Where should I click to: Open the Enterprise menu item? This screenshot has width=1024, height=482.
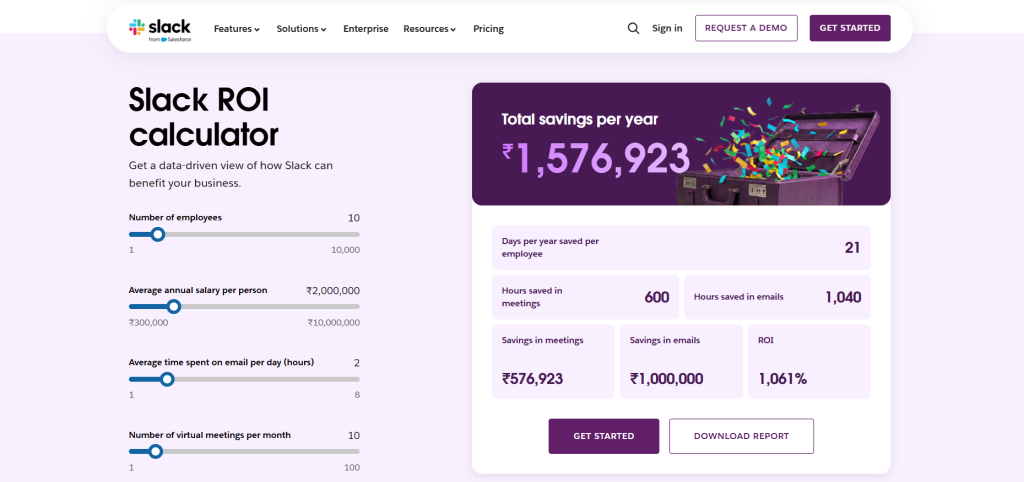click(366, 29)
